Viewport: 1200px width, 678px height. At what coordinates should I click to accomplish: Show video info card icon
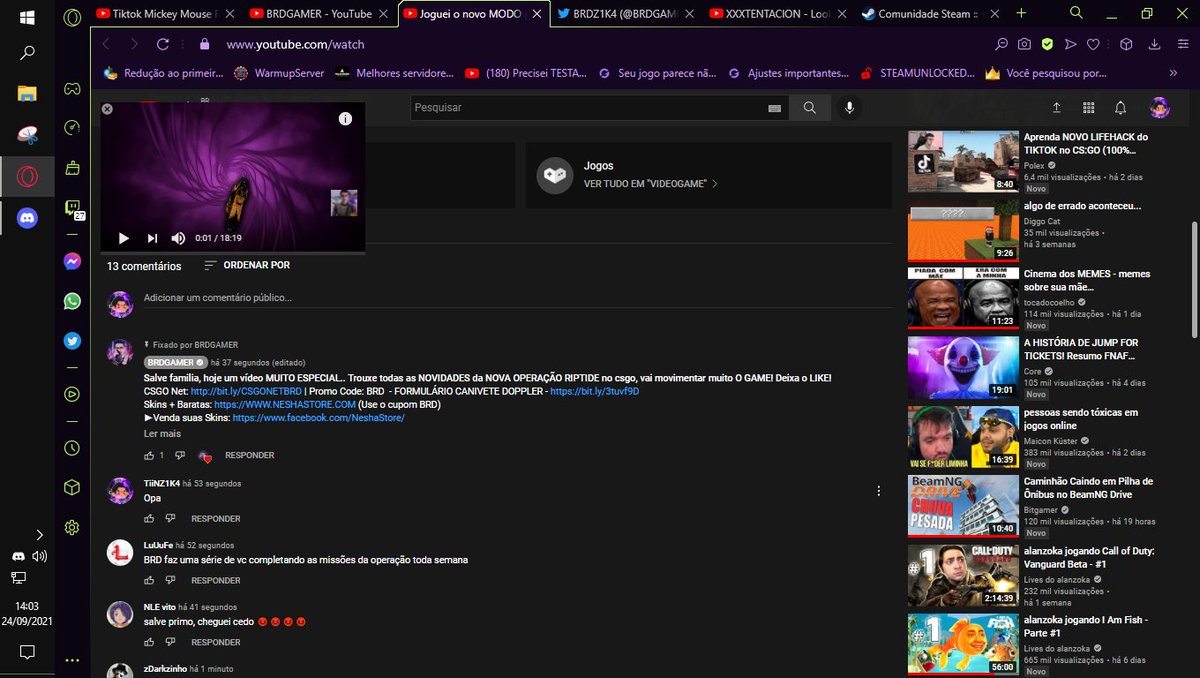[x=345, y=118]
